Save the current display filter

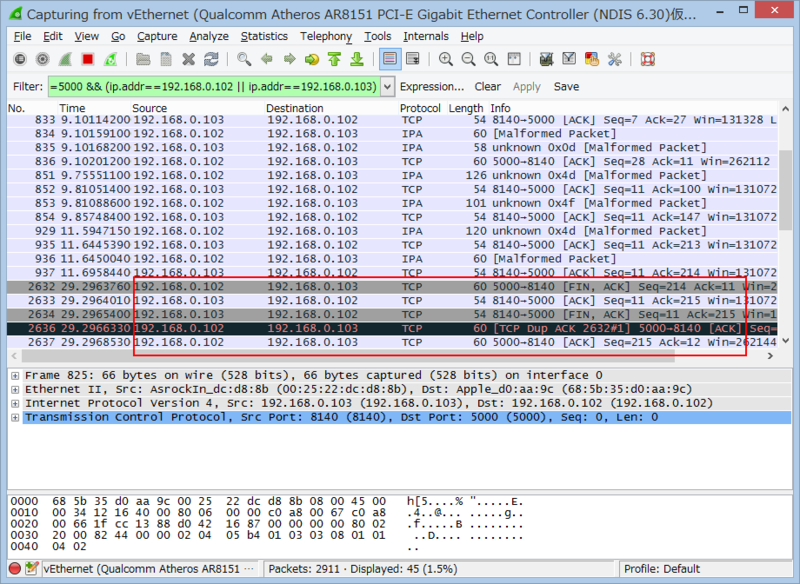pyautogui.click(x=566, y=87)
